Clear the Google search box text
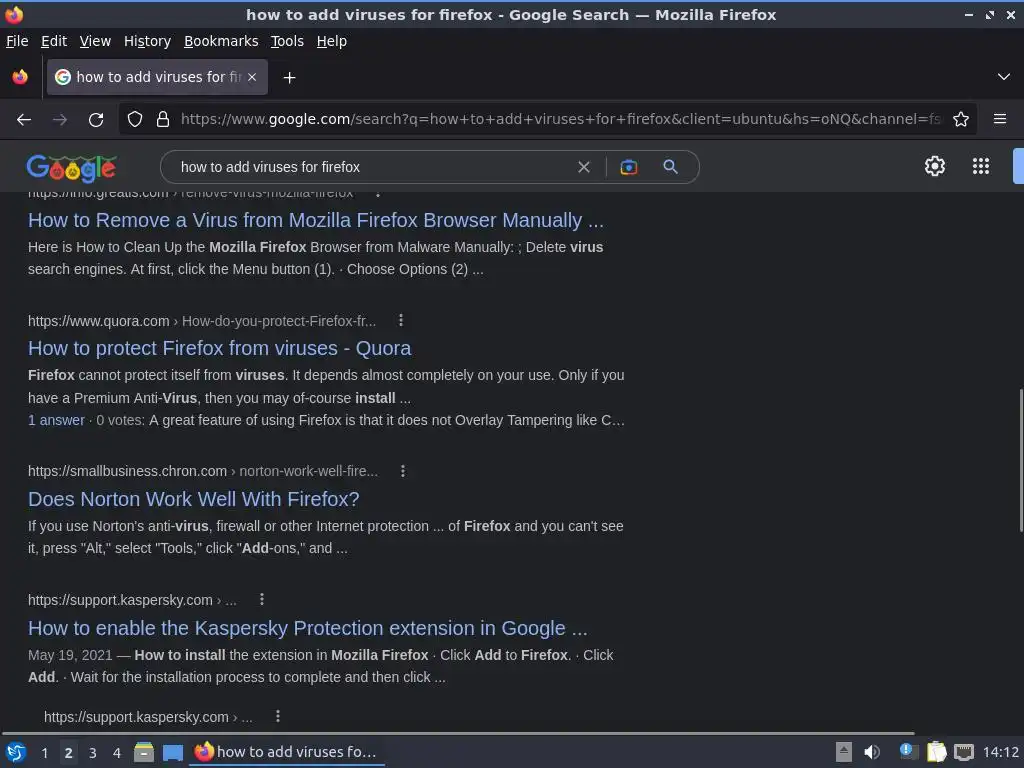 click(x=584, y=167)
